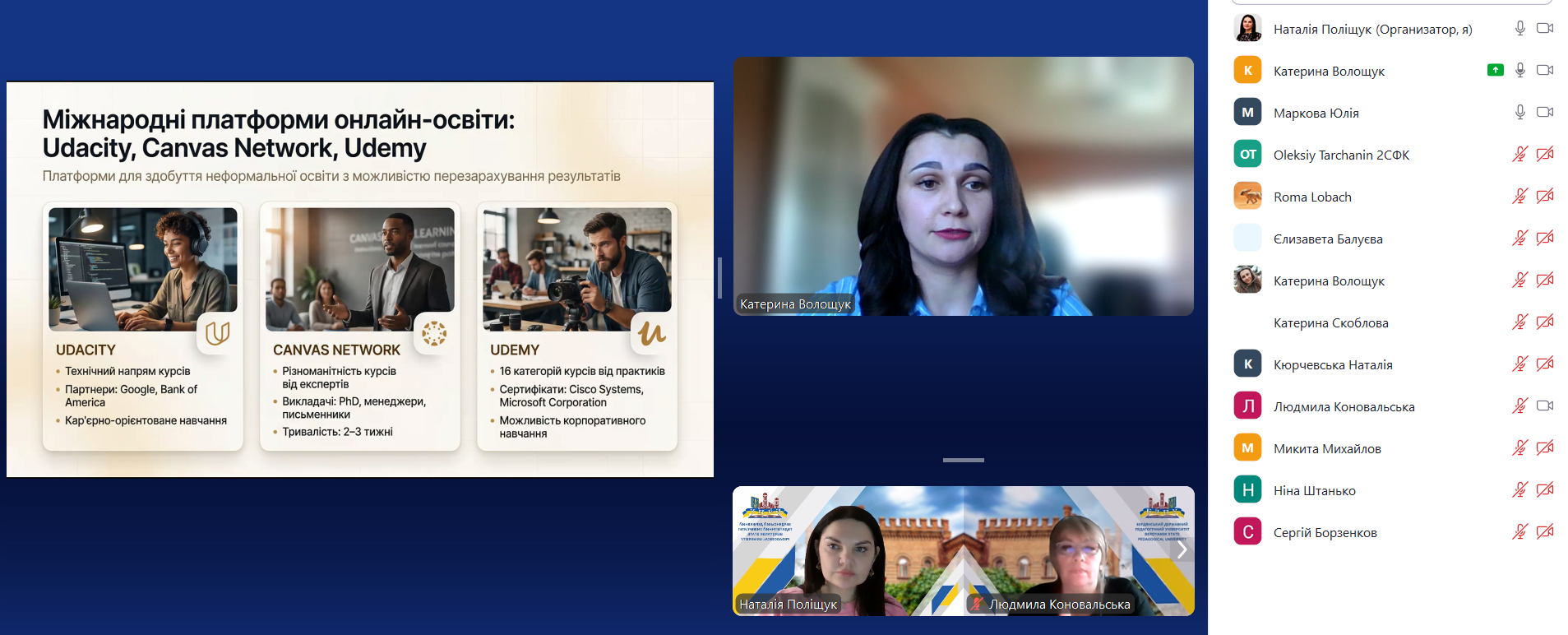Click the Udemy card on shared slide
The width and height of the screenshot is (1568, 635).
(576, 327)
